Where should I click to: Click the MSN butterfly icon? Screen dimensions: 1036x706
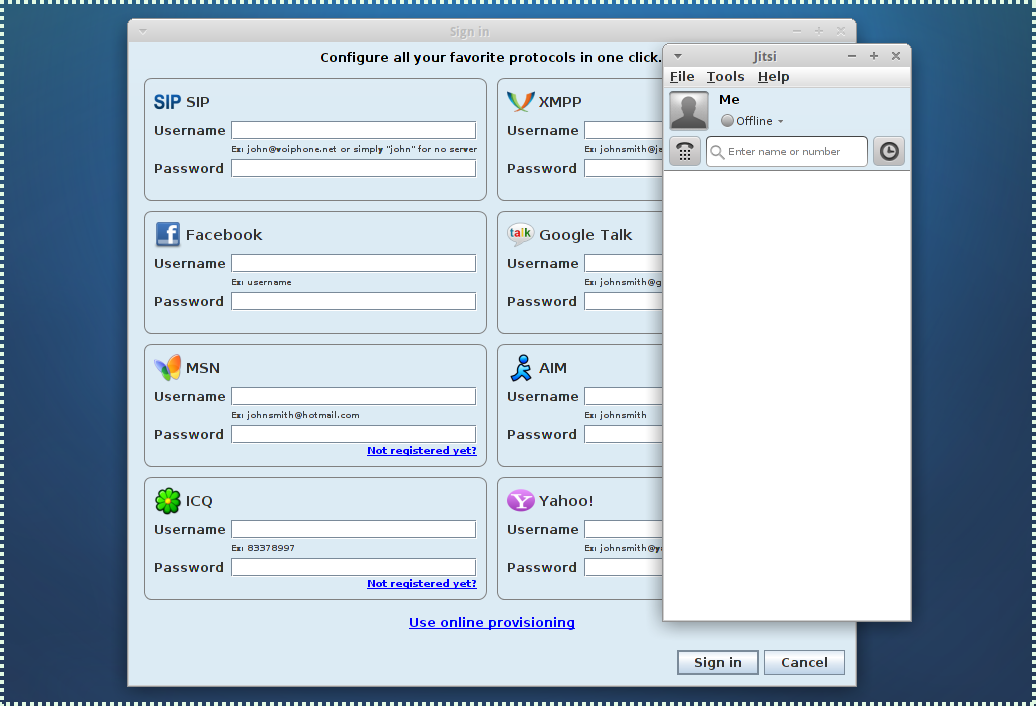pos(167,368)
